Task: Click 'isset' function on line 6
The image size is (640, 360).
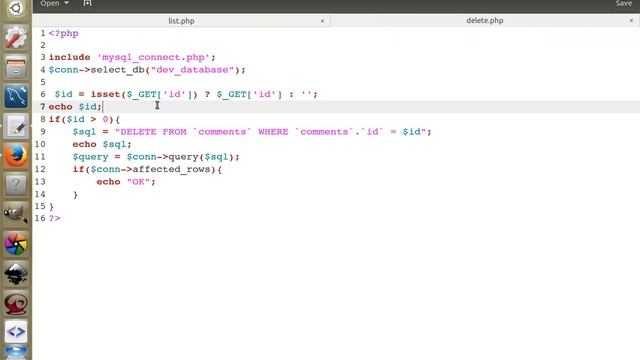Action: coord(105,94)
